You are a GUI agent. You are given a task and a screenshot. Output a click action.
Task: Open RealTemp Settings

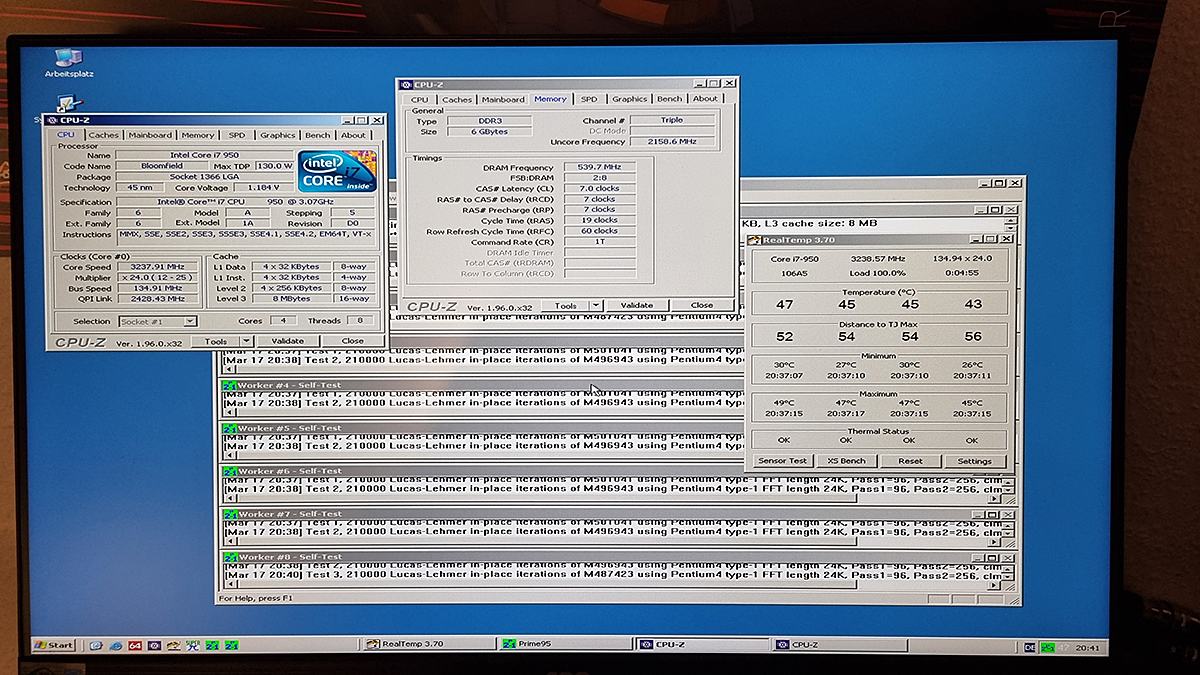tap(974, 461)
